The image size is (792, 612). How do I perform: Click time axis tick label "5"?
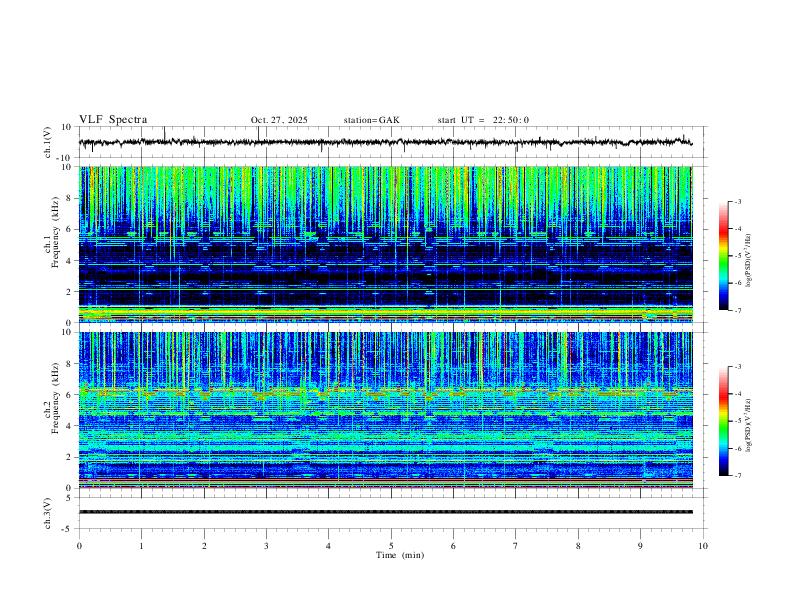click(391, 546)
